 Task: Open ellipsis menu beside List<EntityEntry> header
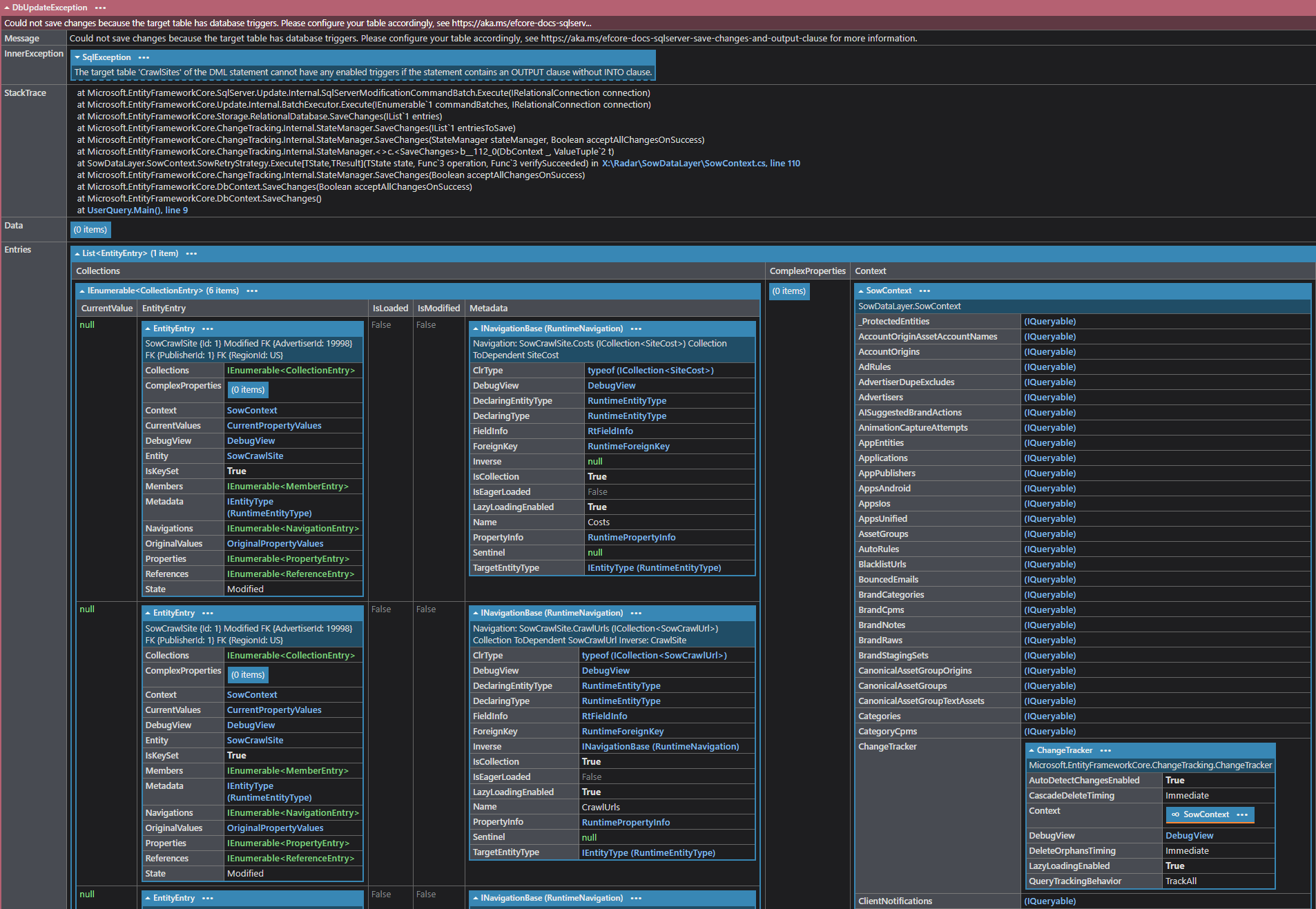[x=191, y=253]
